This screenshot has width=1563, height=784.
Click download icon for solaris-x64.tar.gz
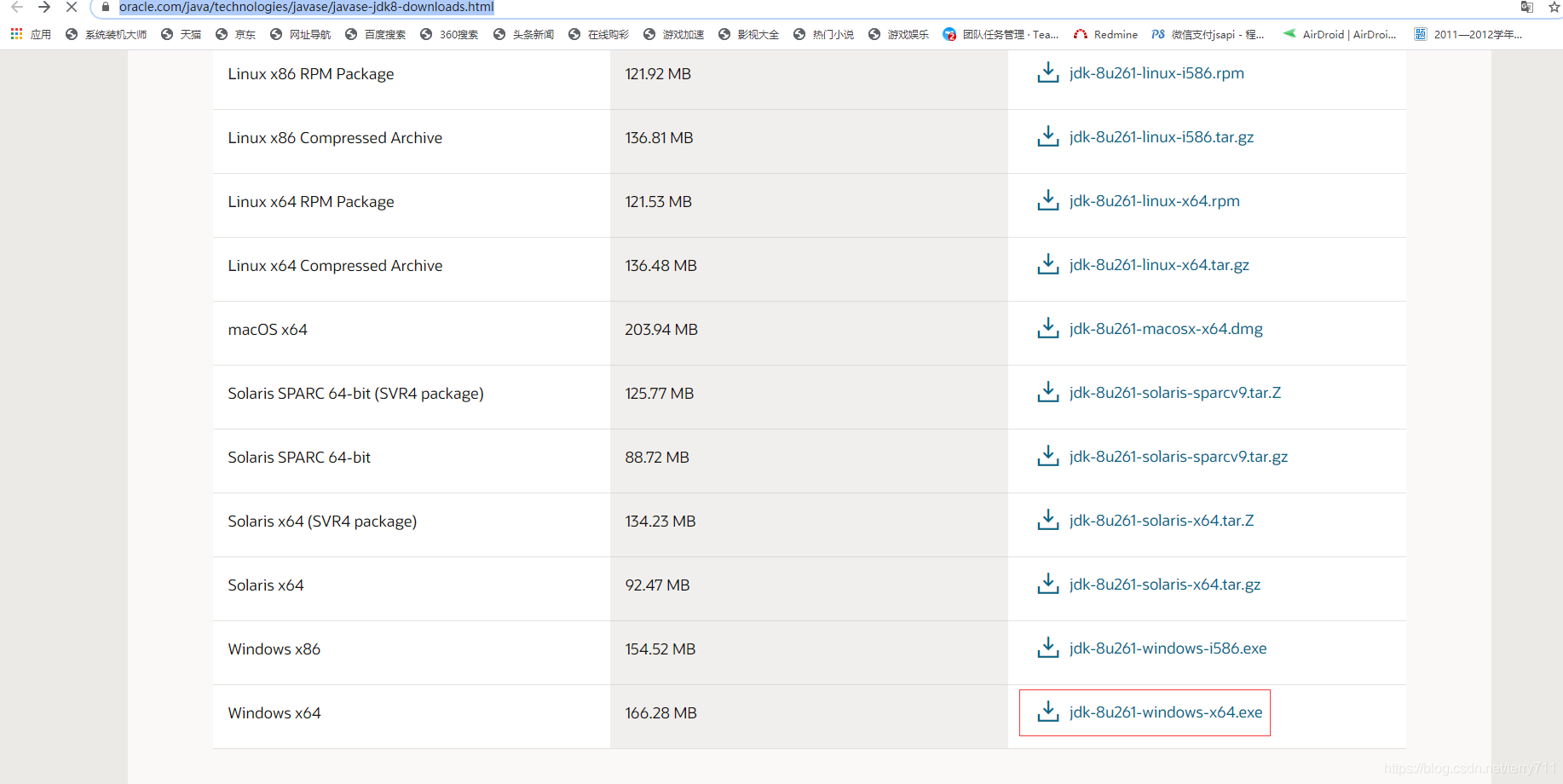[x=1048, y=584]
